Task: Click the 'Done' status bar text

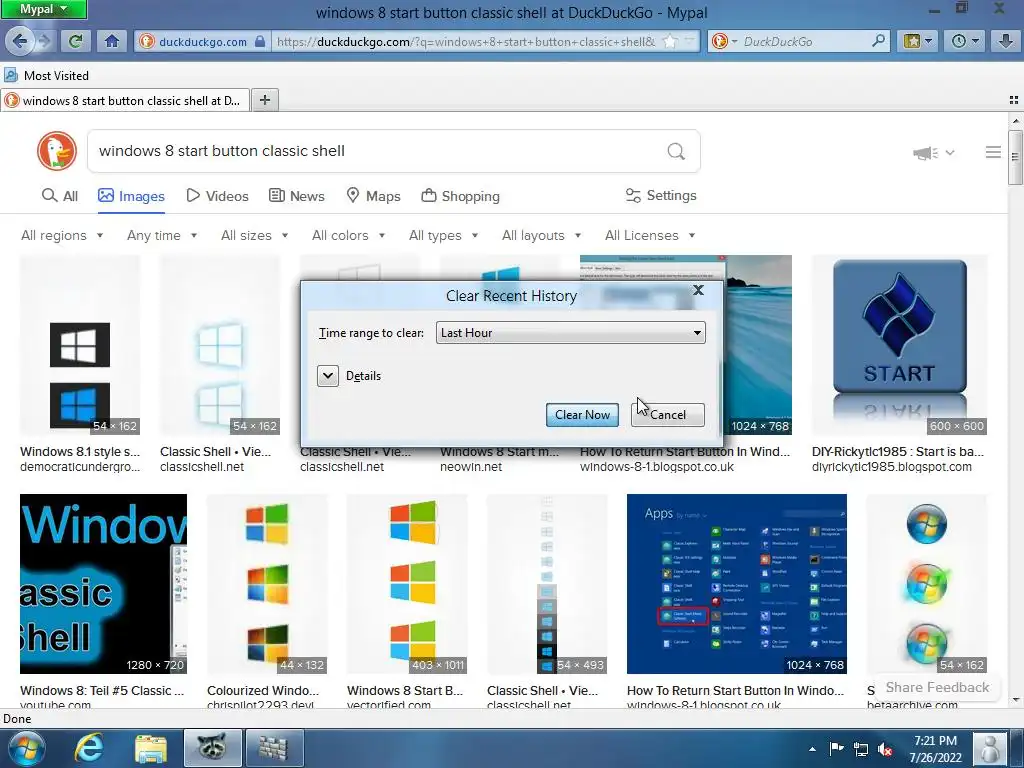Action: (17, 719)
